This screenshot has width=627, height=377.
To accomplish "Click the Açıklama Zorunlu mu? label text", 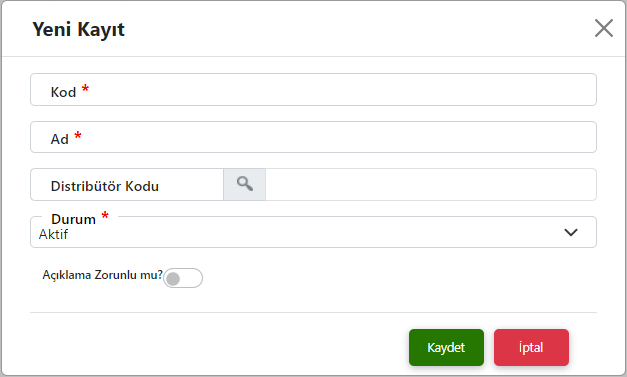I will tap(102, 275).
